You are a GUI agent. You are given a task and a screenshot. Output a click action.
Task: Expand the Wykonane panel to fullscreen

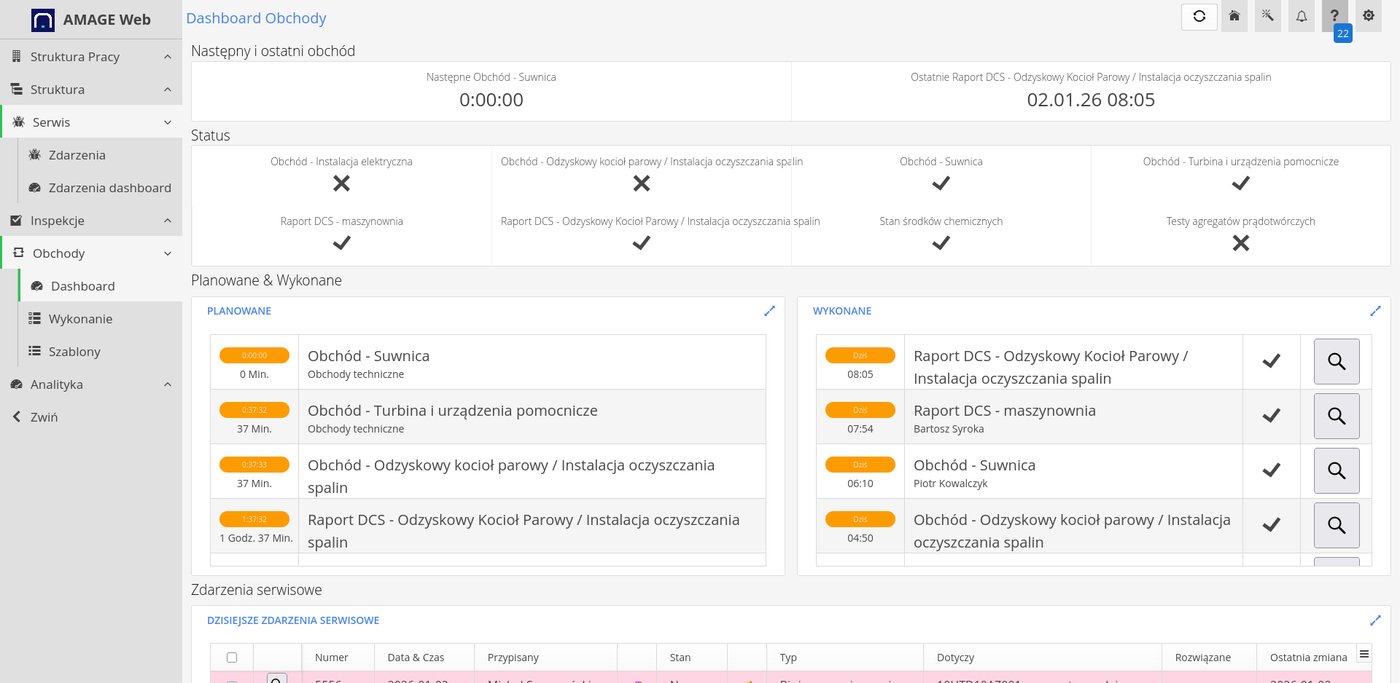pyautogui.click(x=1375, y=311)
